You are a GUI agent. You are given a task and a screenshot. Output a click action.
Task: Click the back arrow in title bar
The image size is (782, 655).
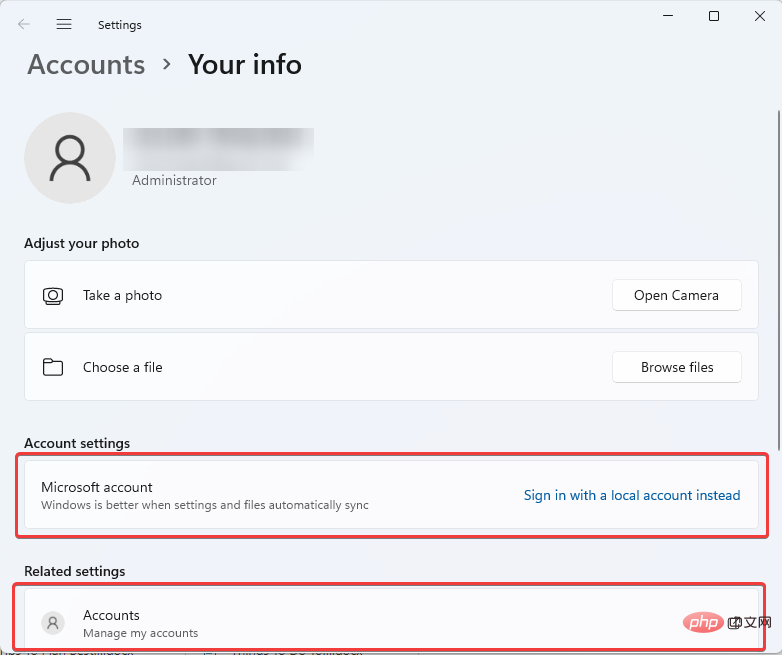(x=24, y=24)
